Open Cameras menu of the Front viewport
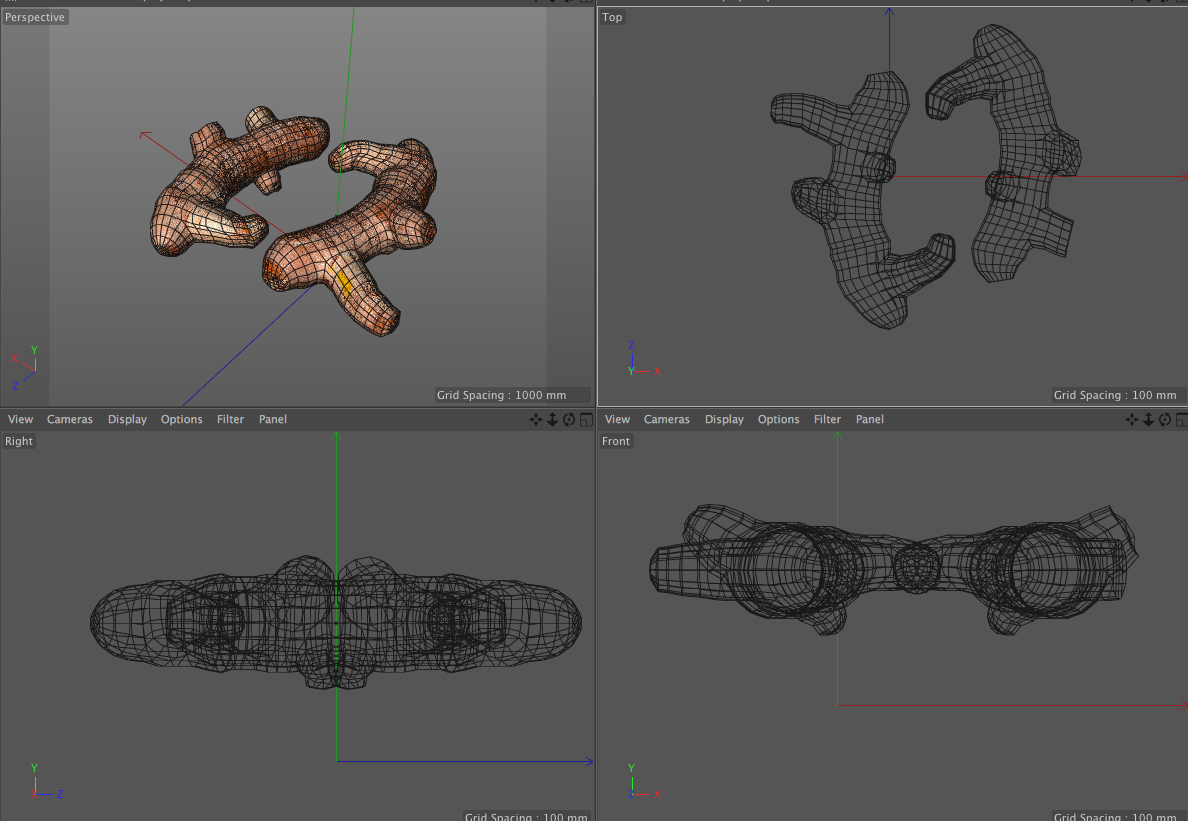Viewport: 1188px width, 821px height. point(667,420)
